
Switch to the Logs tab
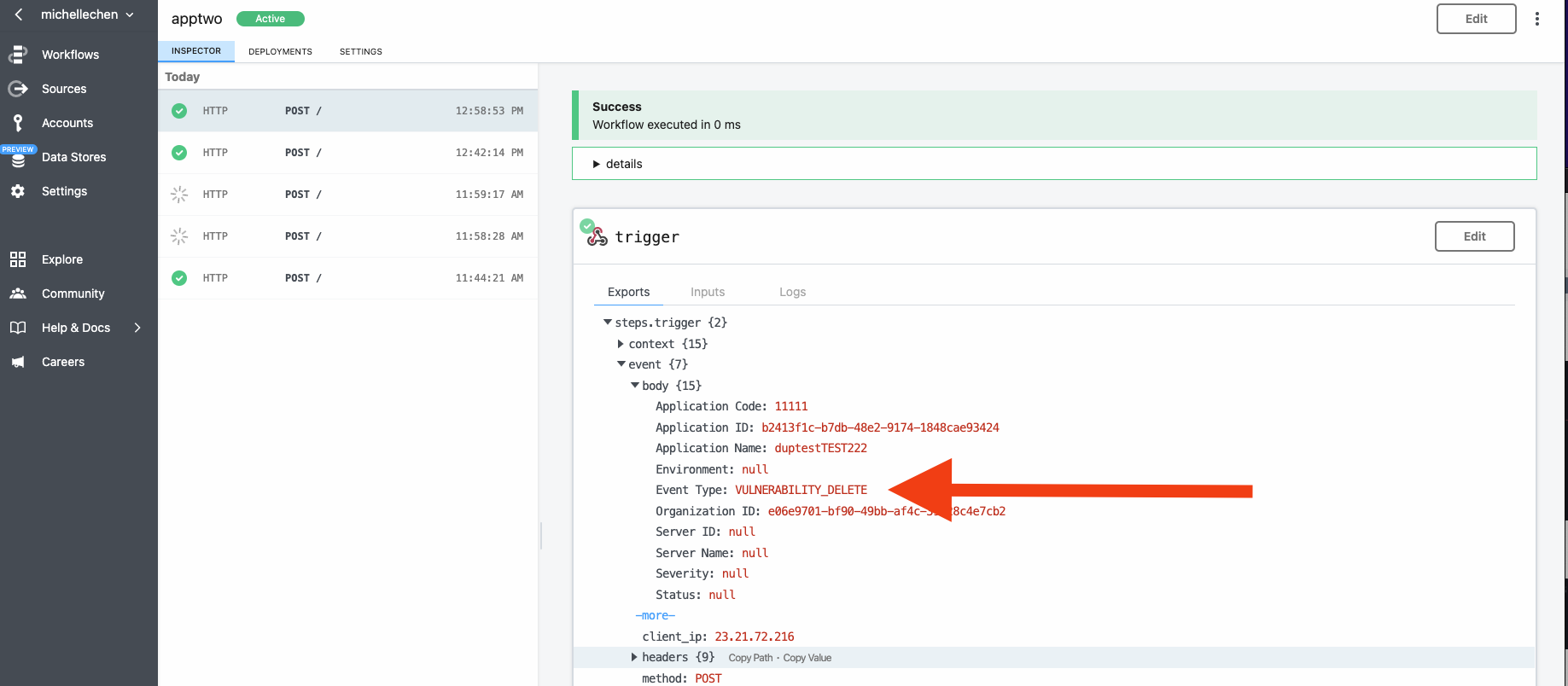click(x=792, y=292)
